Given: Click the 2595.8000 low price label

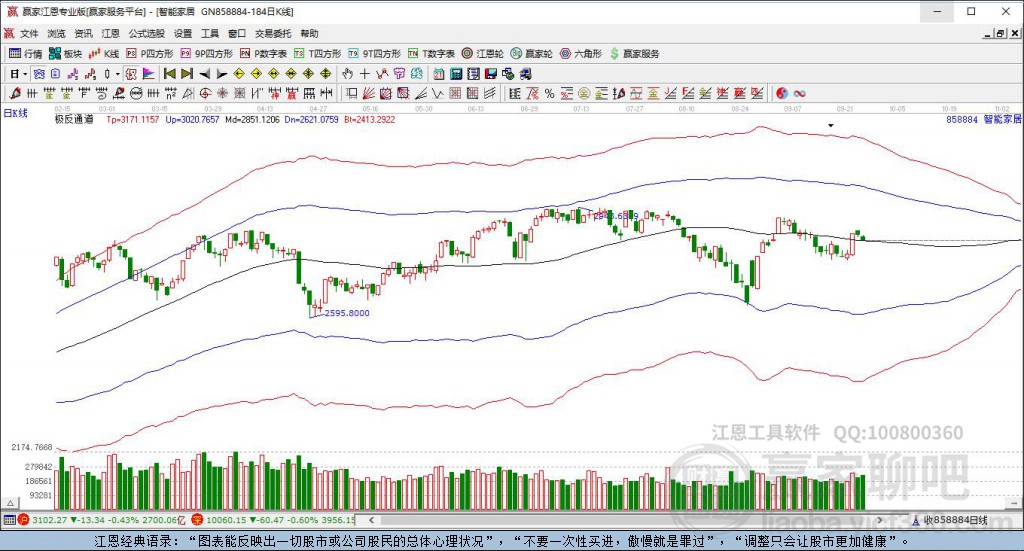Looking at the screenshot, I should pos(347,313).
